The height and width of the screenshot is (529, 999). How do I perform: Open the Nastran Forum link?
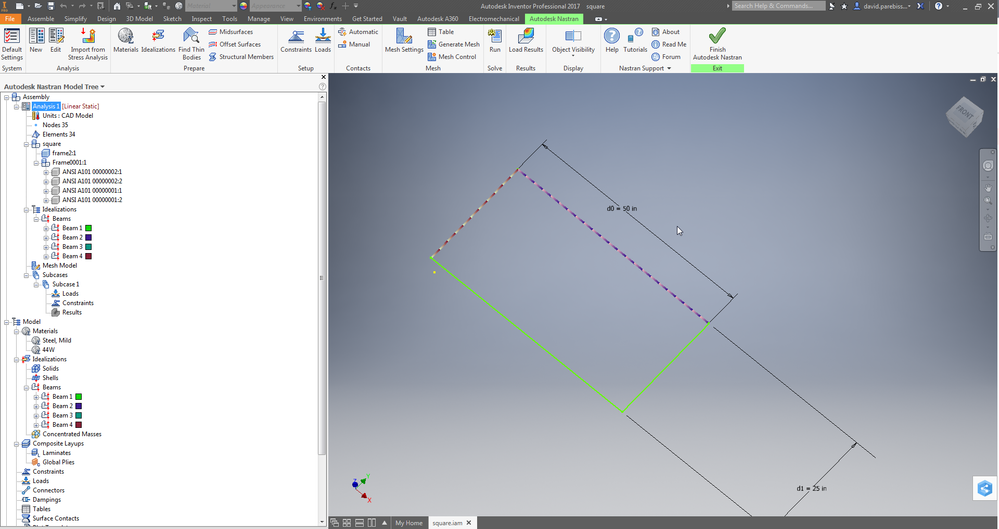coord(666,57)
